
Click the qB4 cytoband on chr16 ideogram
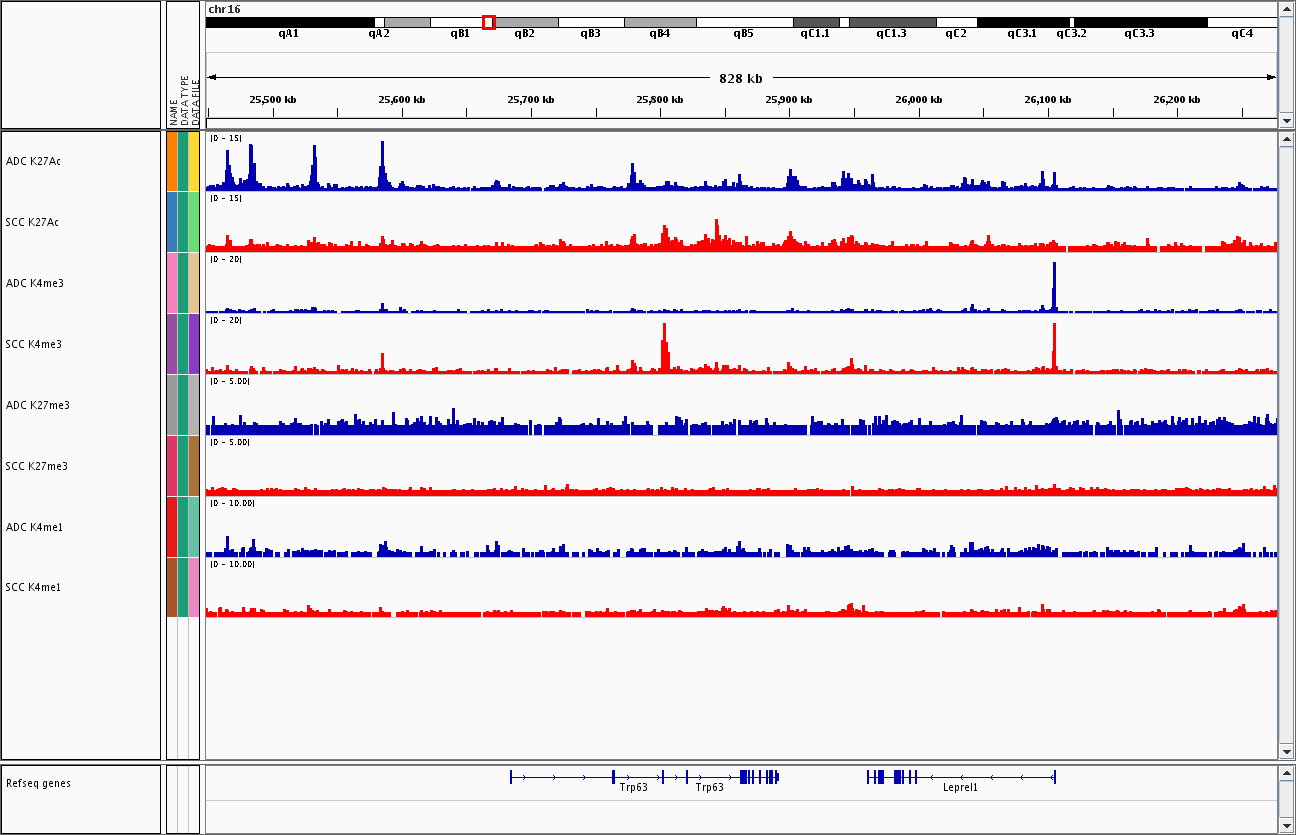tap(660, 22)
